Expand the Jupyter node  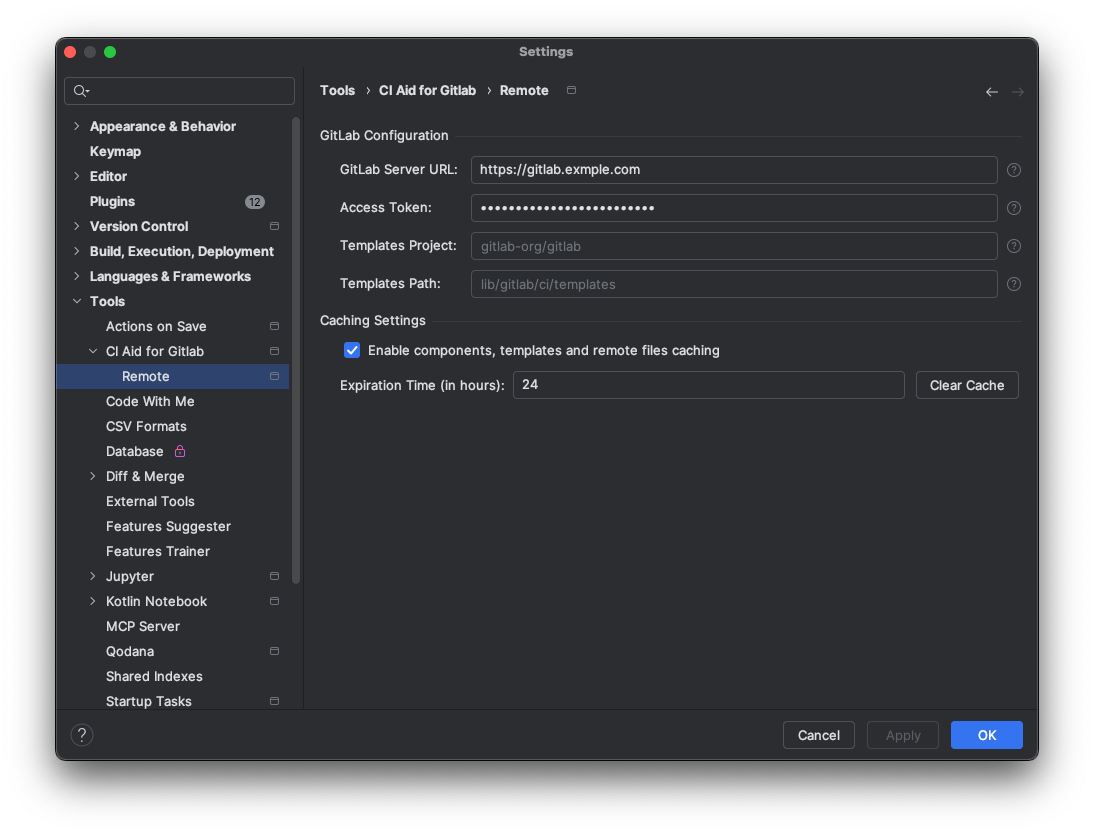[93, 576]
